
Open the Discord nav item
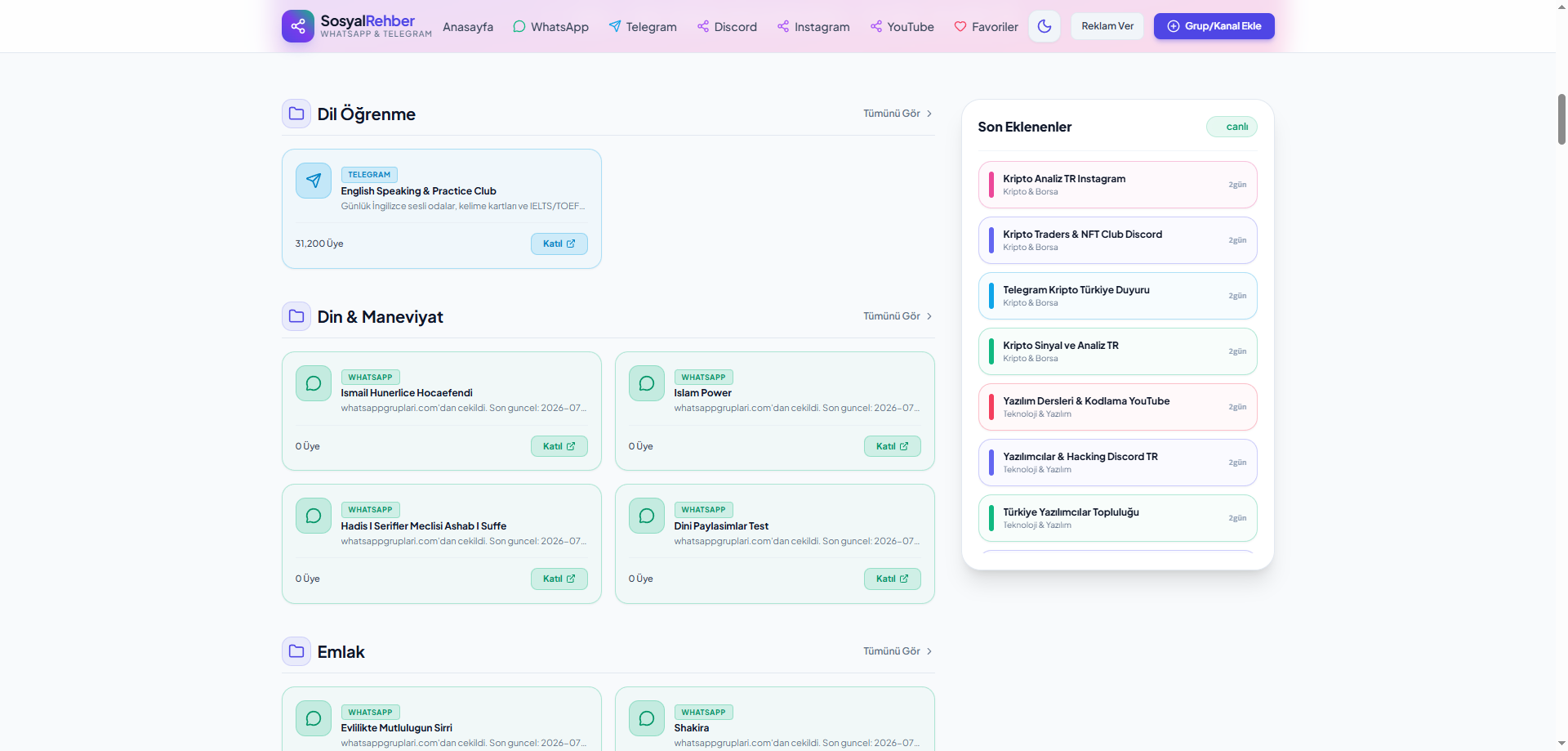727,27
